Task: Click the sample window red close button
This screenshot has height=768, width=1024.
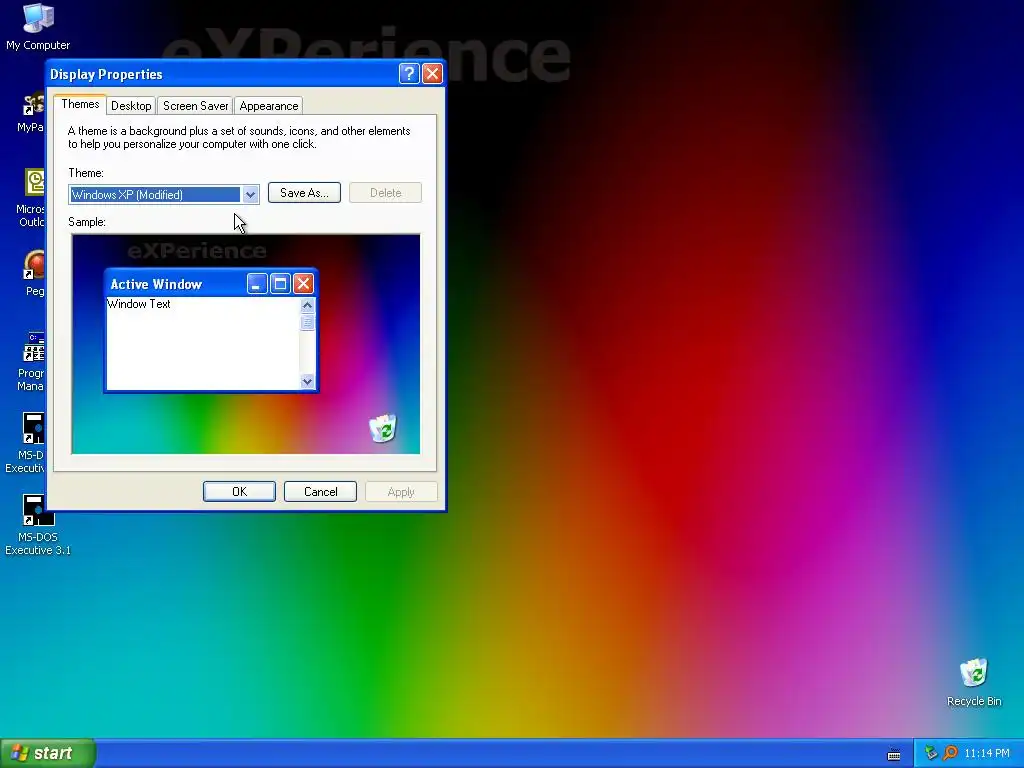Action: point(303,283)
